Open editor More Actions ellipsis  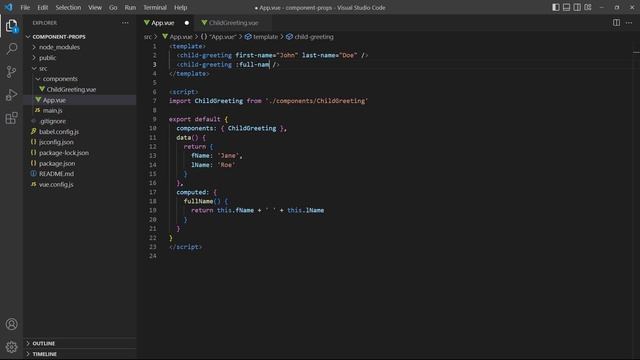(x=629, y=23)
